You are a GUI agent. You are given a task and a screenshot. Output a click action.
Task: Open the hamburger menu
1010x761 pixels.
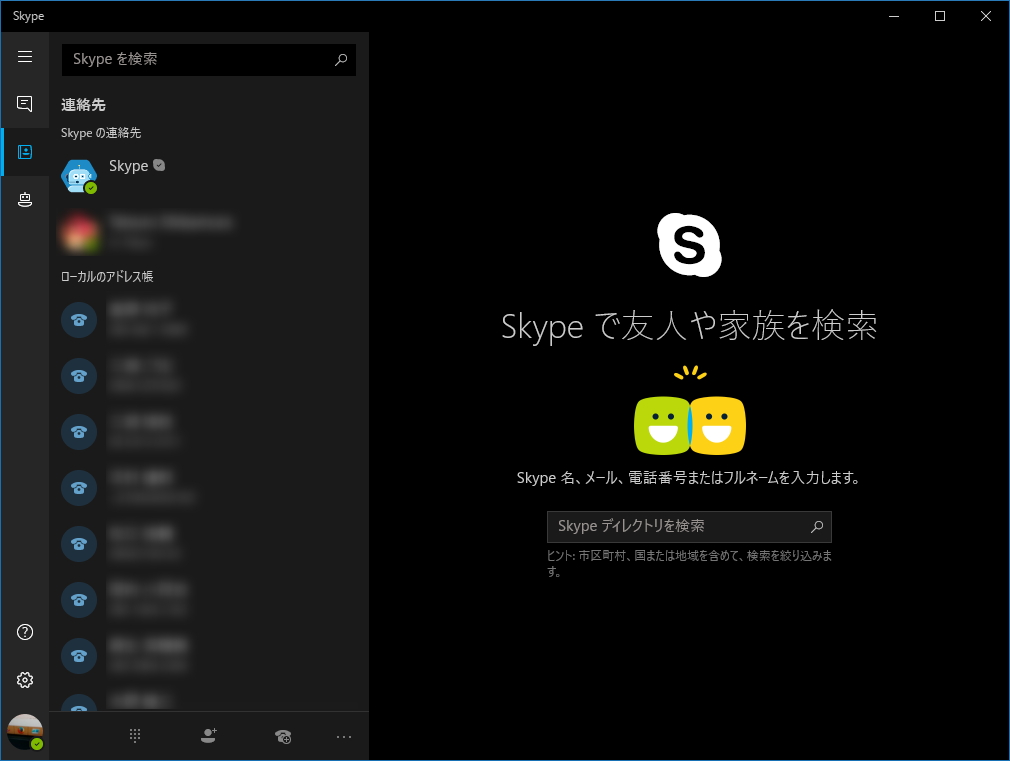(x=24, y=57)
